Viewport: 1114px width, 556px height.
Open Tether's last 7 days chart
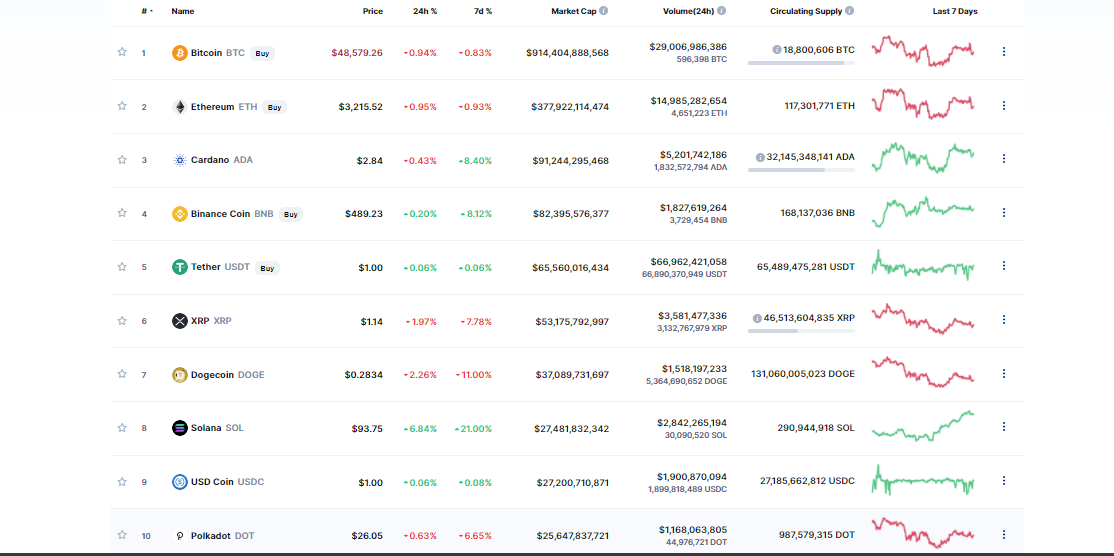click(x=923, y=266)
